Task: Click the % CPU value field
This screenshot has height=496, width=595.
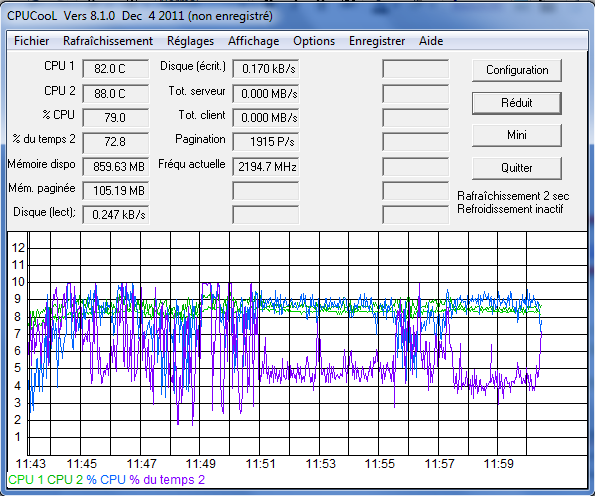Action: pos(116,118)
